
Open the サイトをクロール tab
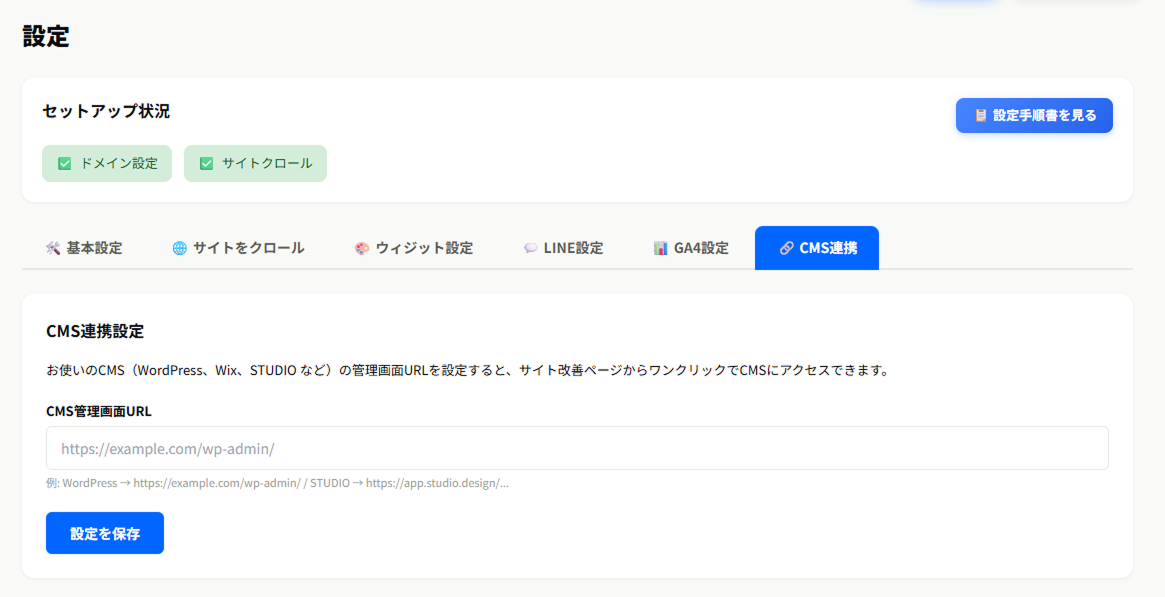point(238,248)
